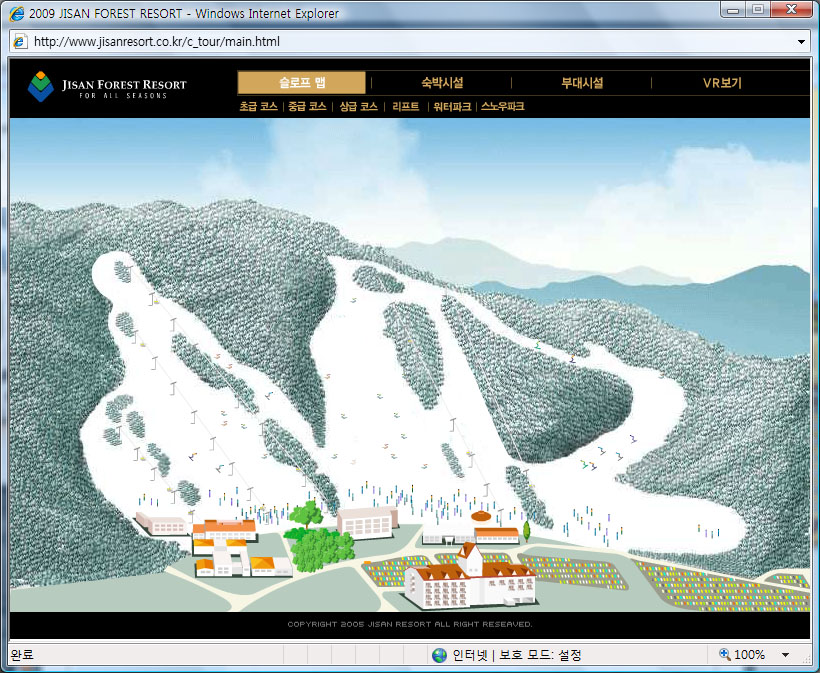Click the copyright 2005 Jisan Resort text
The height and width of the screenshot is (673, 820).
point(409,624)
